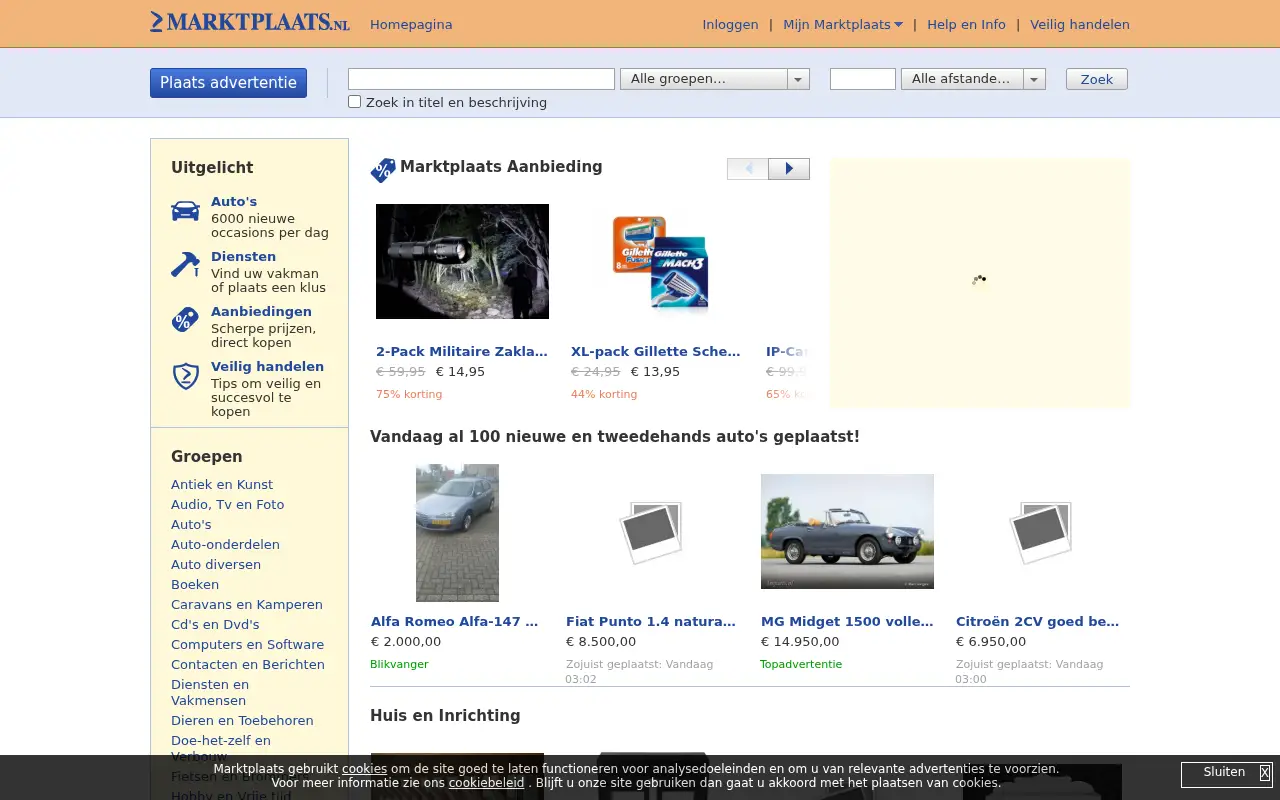Viewport: 1280px width, 800px height.
Task: Click the 'Topadvertentie' label
Action: (x=801, y=664)
